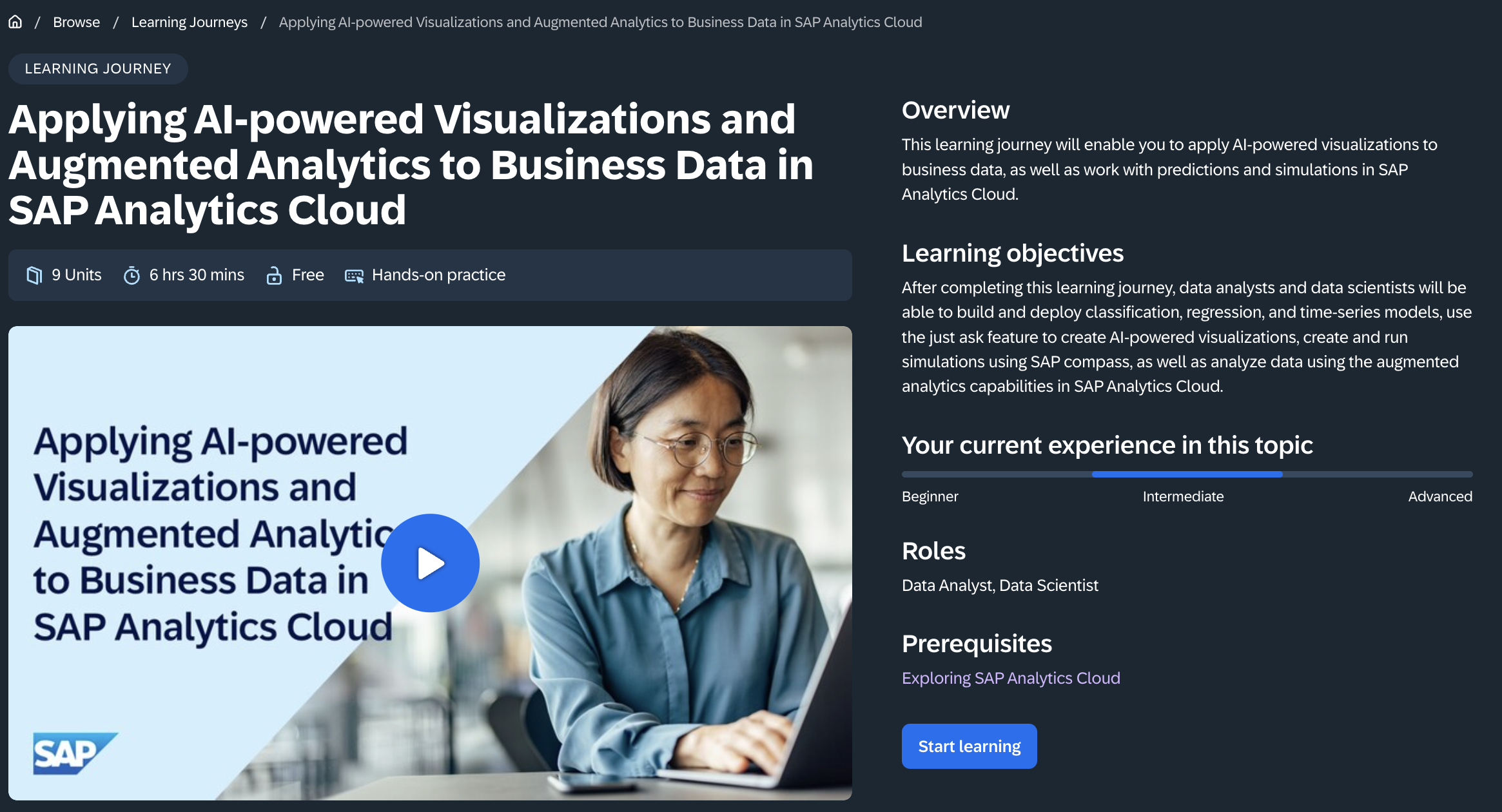Click the Learning objectives heading

(1012, 253)
